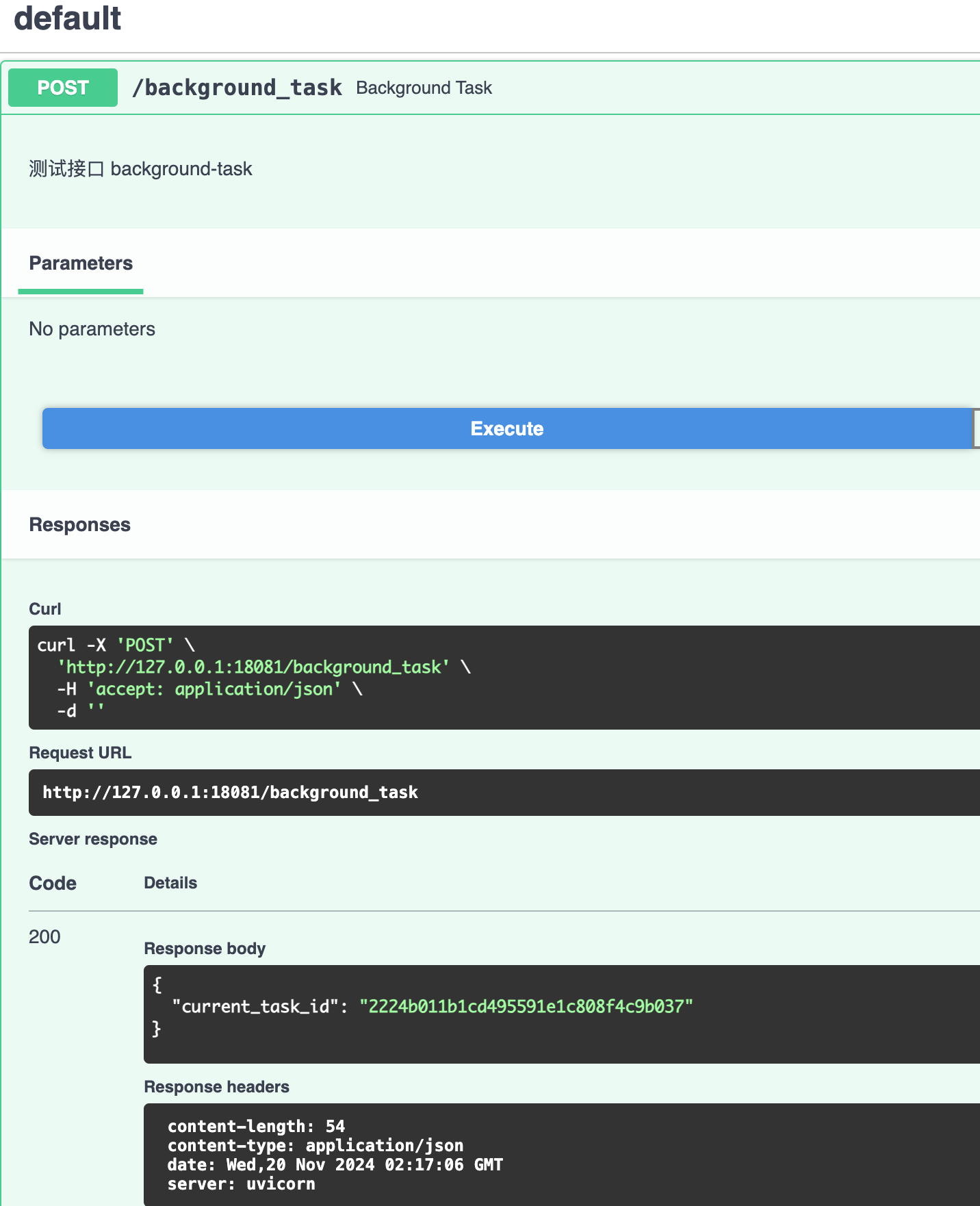980x1206 pixels.
Task: Click the Request URL label
Action: pyautogui.click(x=80, y=753)
